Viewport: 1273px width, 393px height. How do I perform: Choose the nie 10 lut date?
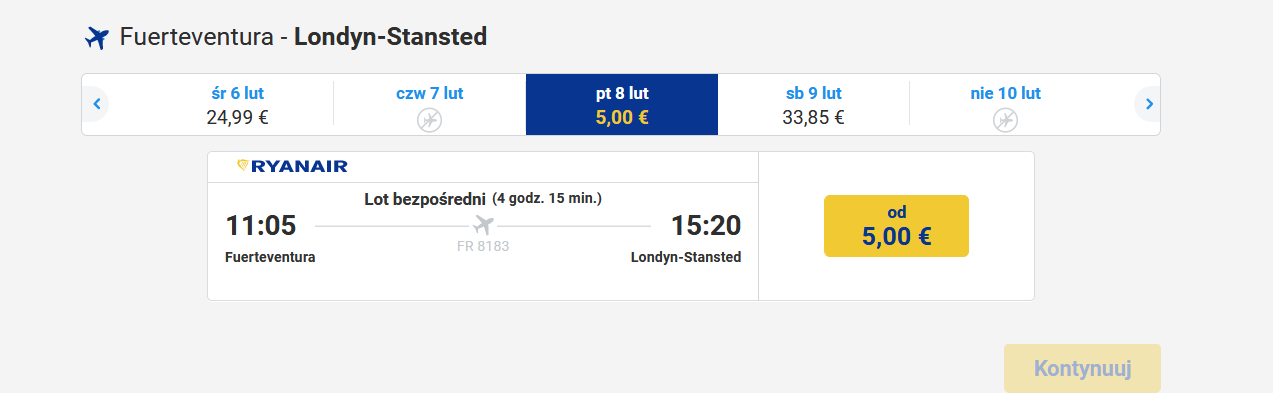(x=1006, y=105)
